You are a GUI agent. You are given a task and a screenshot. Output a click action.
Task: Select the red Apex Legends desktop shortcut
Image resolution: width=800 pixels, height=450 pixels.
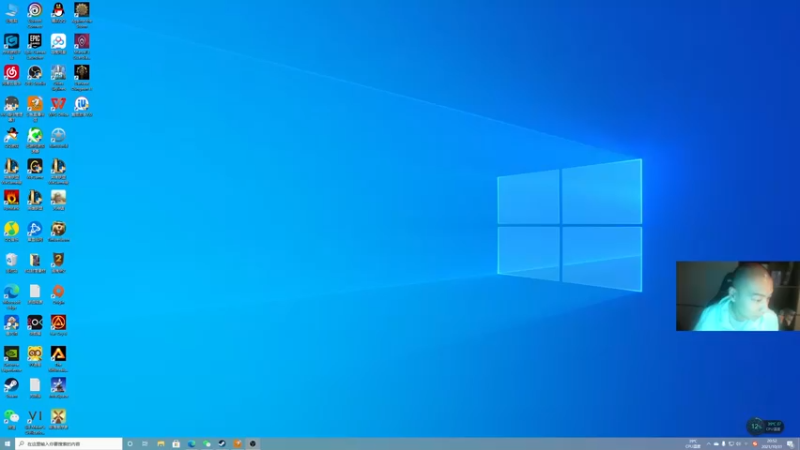pos(58,325)
